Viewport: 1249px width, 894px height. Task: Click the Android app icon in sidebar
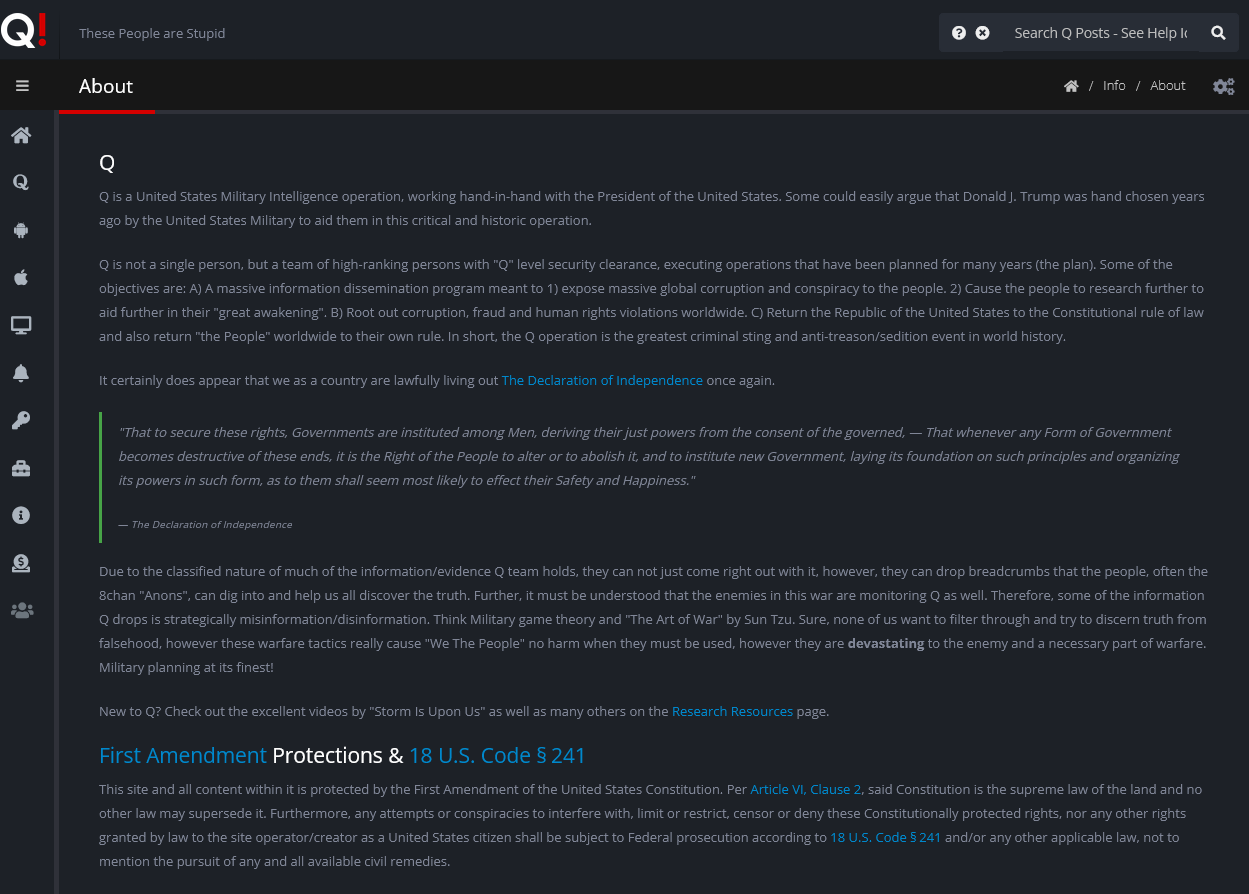coord(21,230)
